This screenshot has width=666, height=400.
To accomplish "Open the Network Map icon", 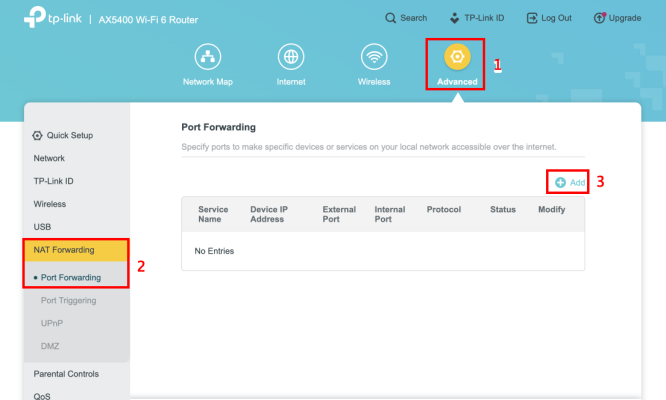I will click(x=208, y=56).
